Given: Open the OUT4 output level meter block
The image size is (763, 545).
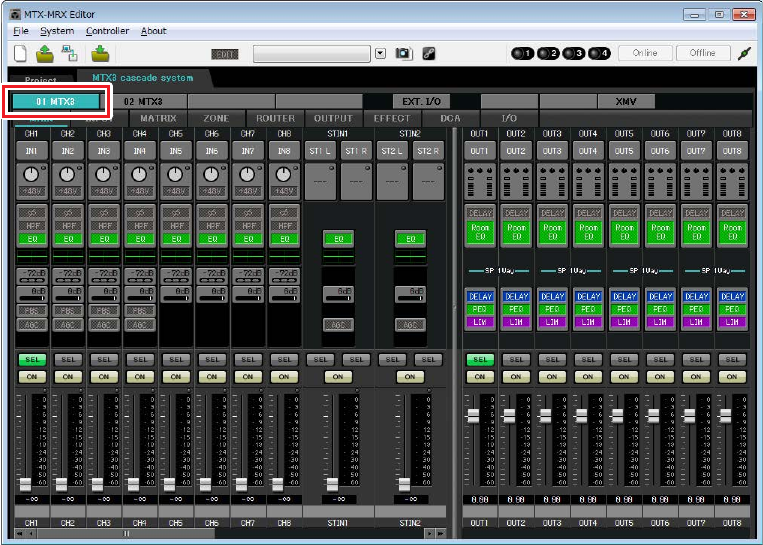Looking at the screenshot, I should coord(588,182).
